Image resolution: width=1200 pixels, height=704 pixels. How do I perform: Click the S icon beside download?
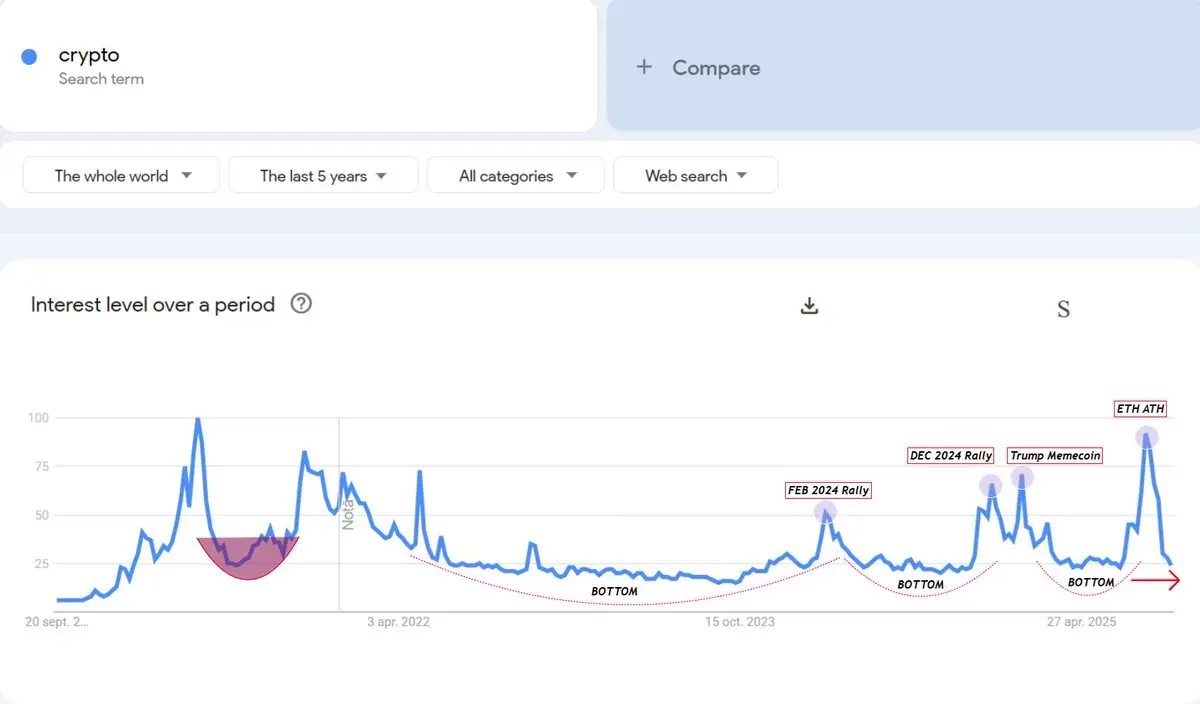click(1063, 310)
